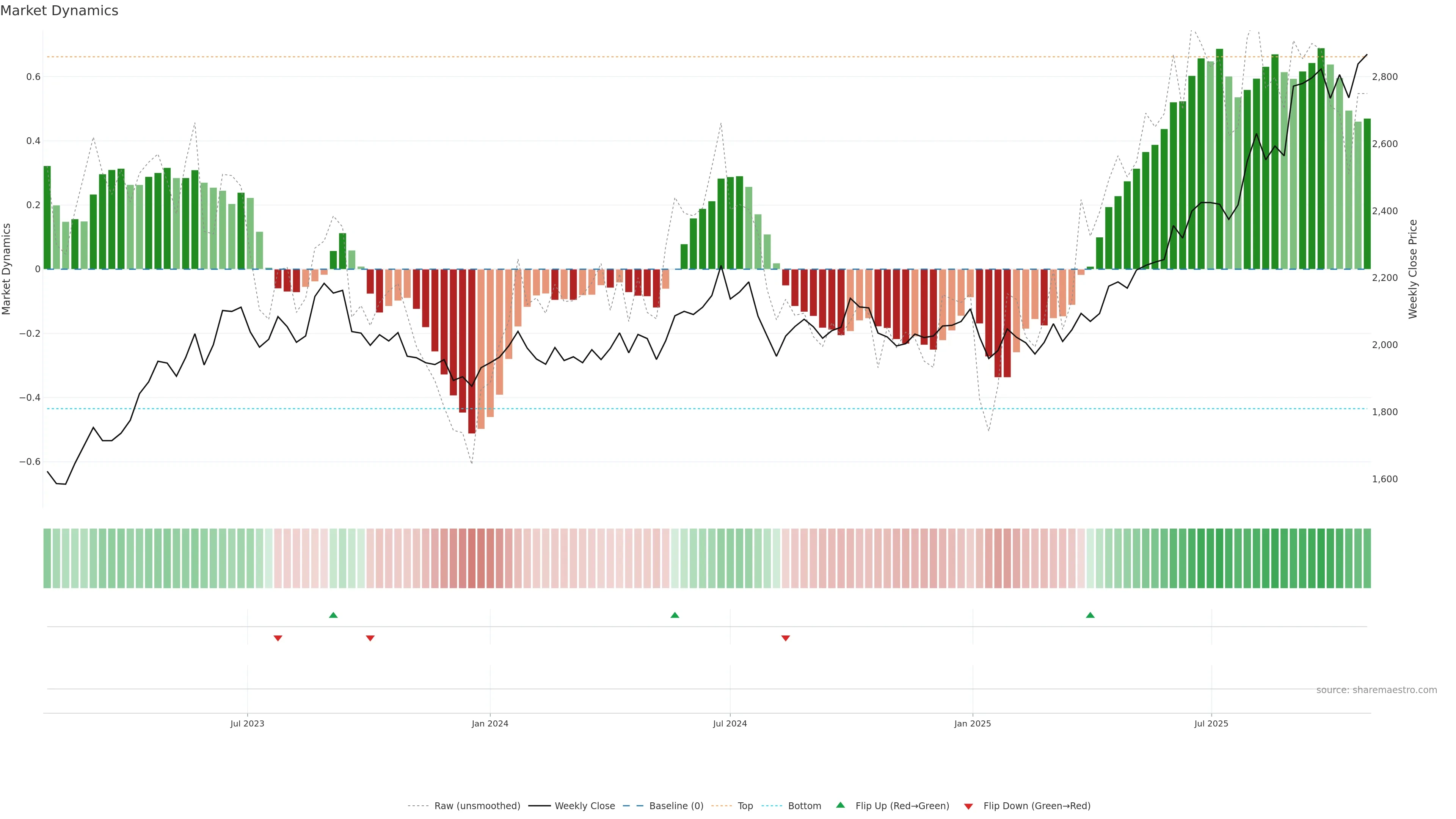Click the last green flip-up triangle in 2025
The image size is (1456, 819).
(1090, 615)
